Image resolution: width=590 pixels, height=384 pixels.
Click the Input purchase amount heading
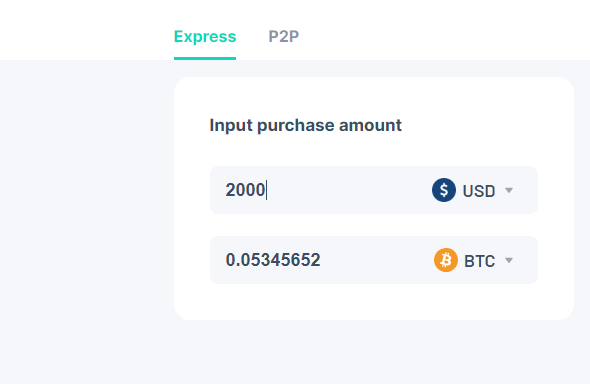[305, 125]
